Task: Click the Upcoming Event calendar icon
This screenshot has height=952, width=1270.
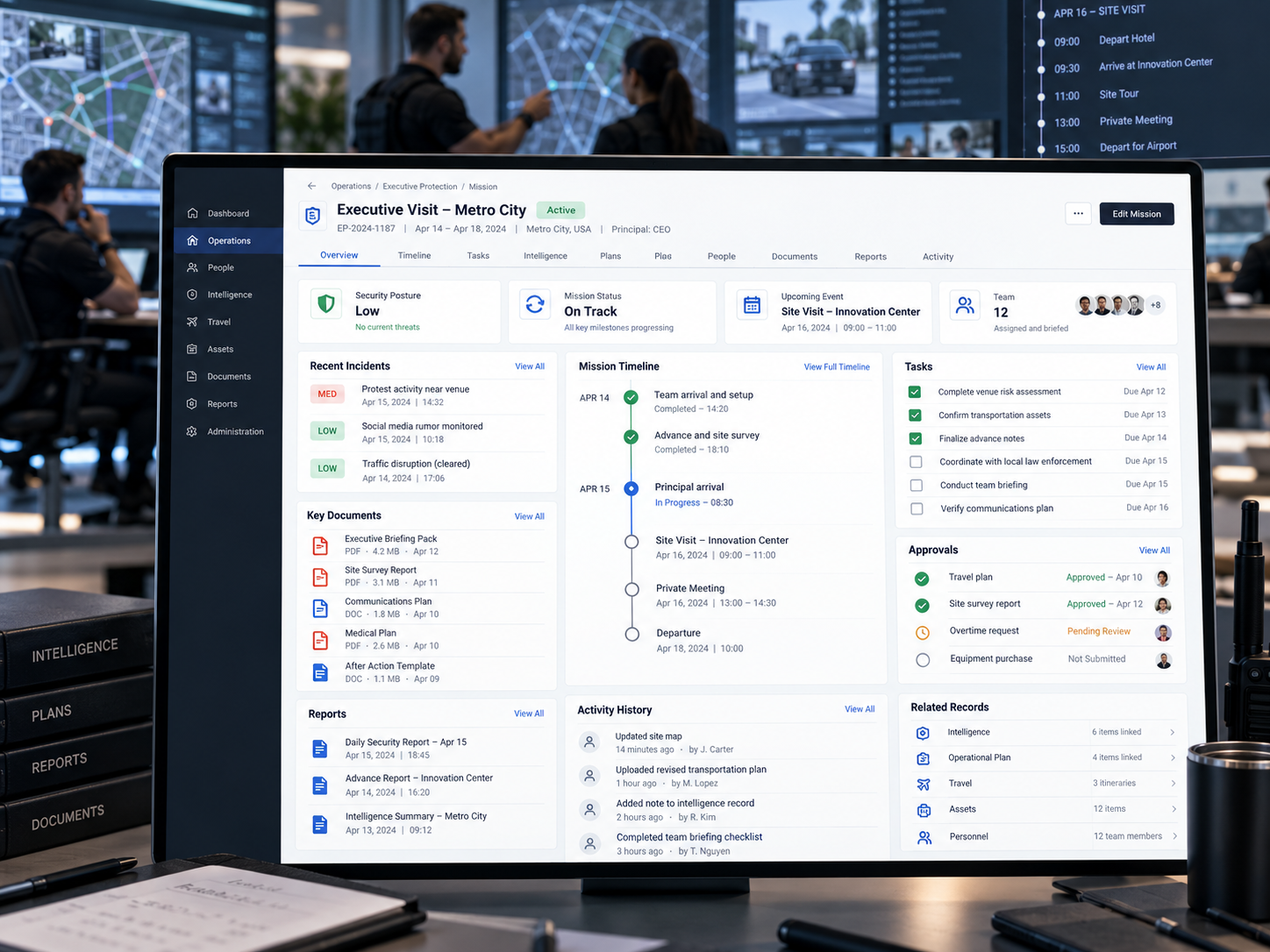Action: pyautogui.click(x=752, y=305)
